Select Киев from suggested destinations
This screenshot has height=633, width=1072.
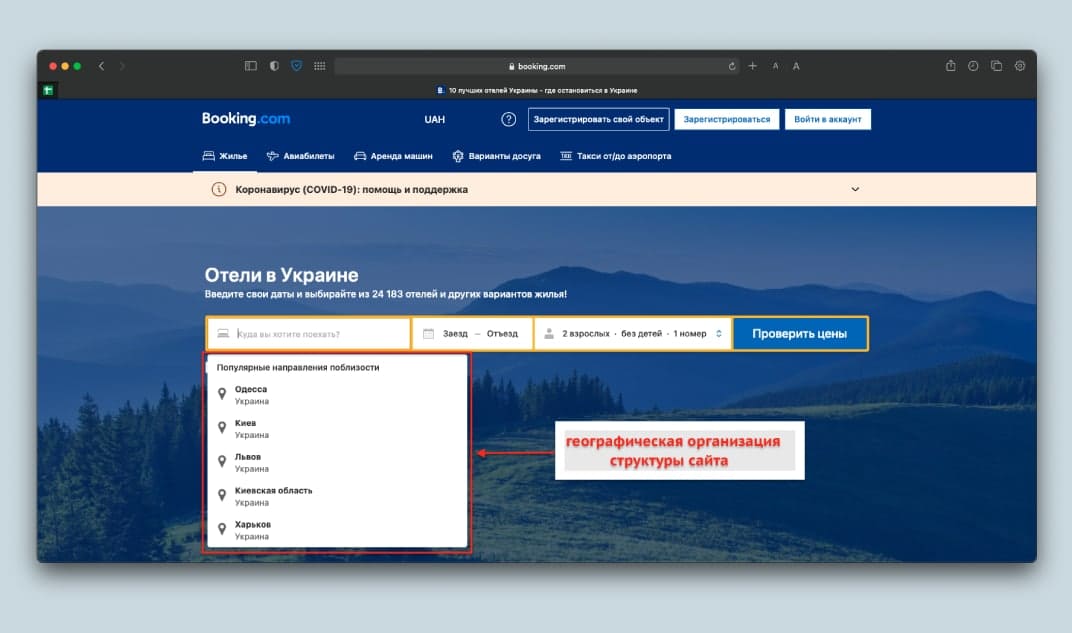[337, 429]
